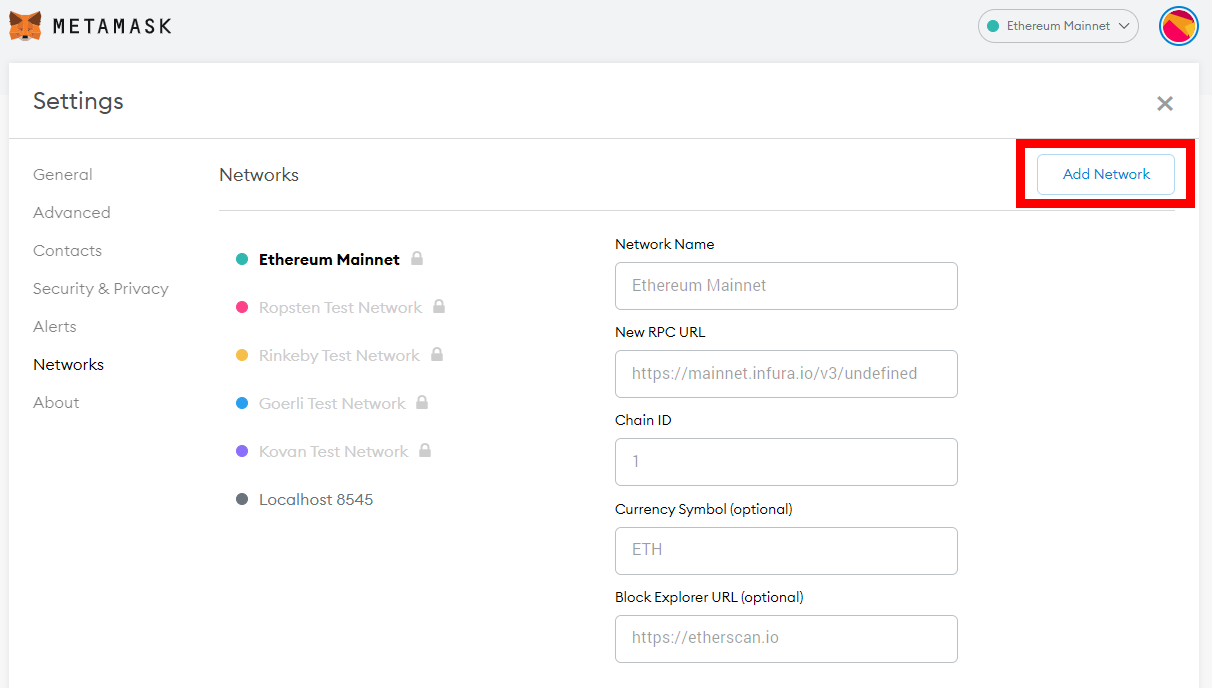Click the New RPC URL label
The width and height of the screenshot is (1213, 689).
pyautogui.click(x=660, y=332)
